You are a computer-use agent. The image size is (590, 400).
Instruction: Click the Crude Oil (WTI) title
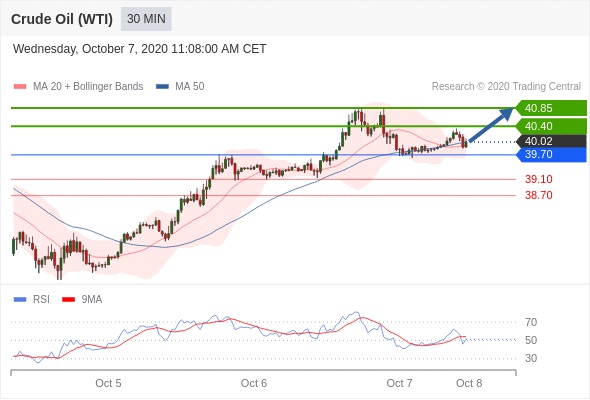pos(62,19)
